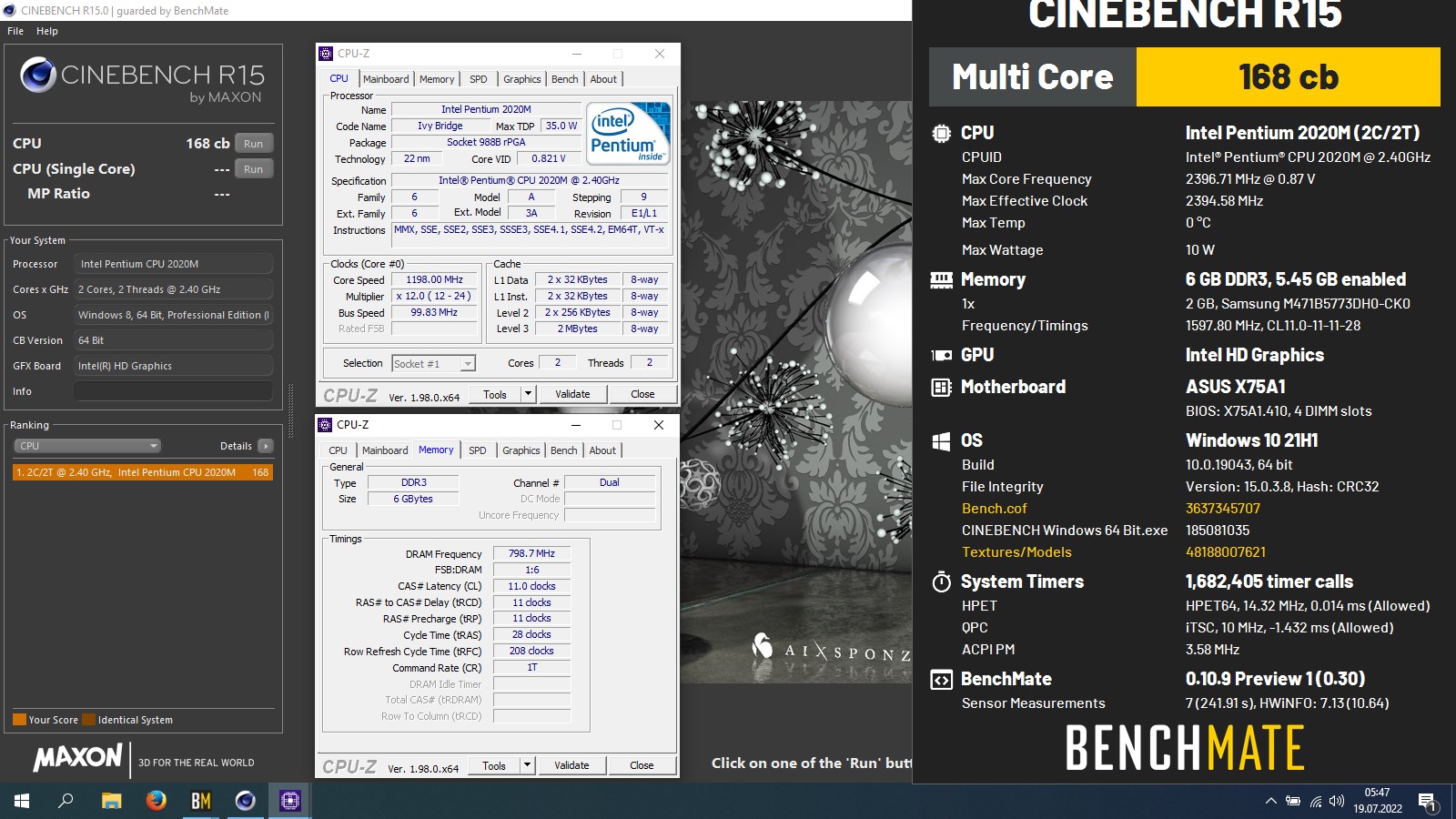Screen dimensions: 1456x819
Task: Click the System Timers clock icon
Action: (941, 581)
